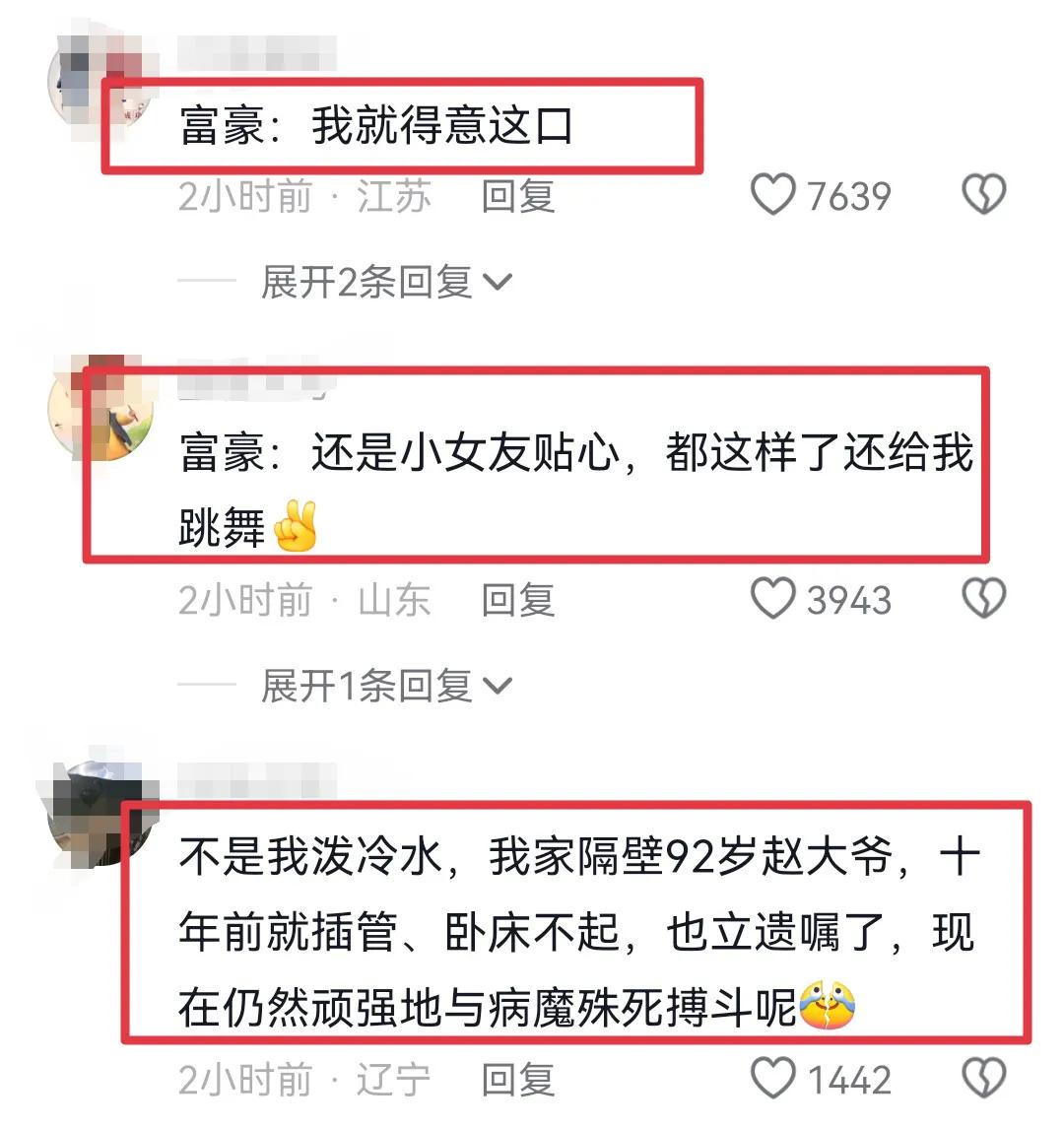This screenshot has height=1127, width=1064.
Task: Select comment about 小女友贴心 dancing
Action: [x=575, y=491]
